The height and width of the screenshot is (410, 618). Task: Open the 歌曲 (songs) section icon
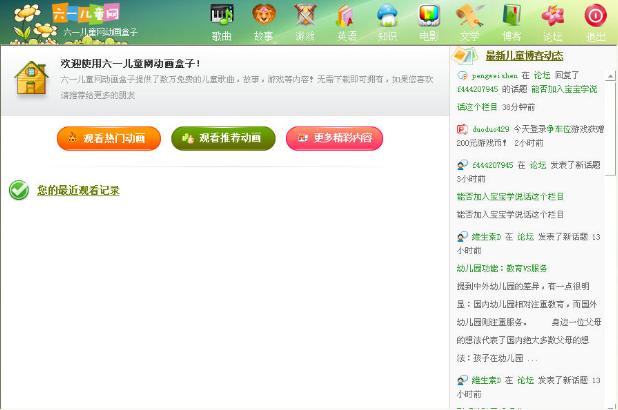point(222,20)
